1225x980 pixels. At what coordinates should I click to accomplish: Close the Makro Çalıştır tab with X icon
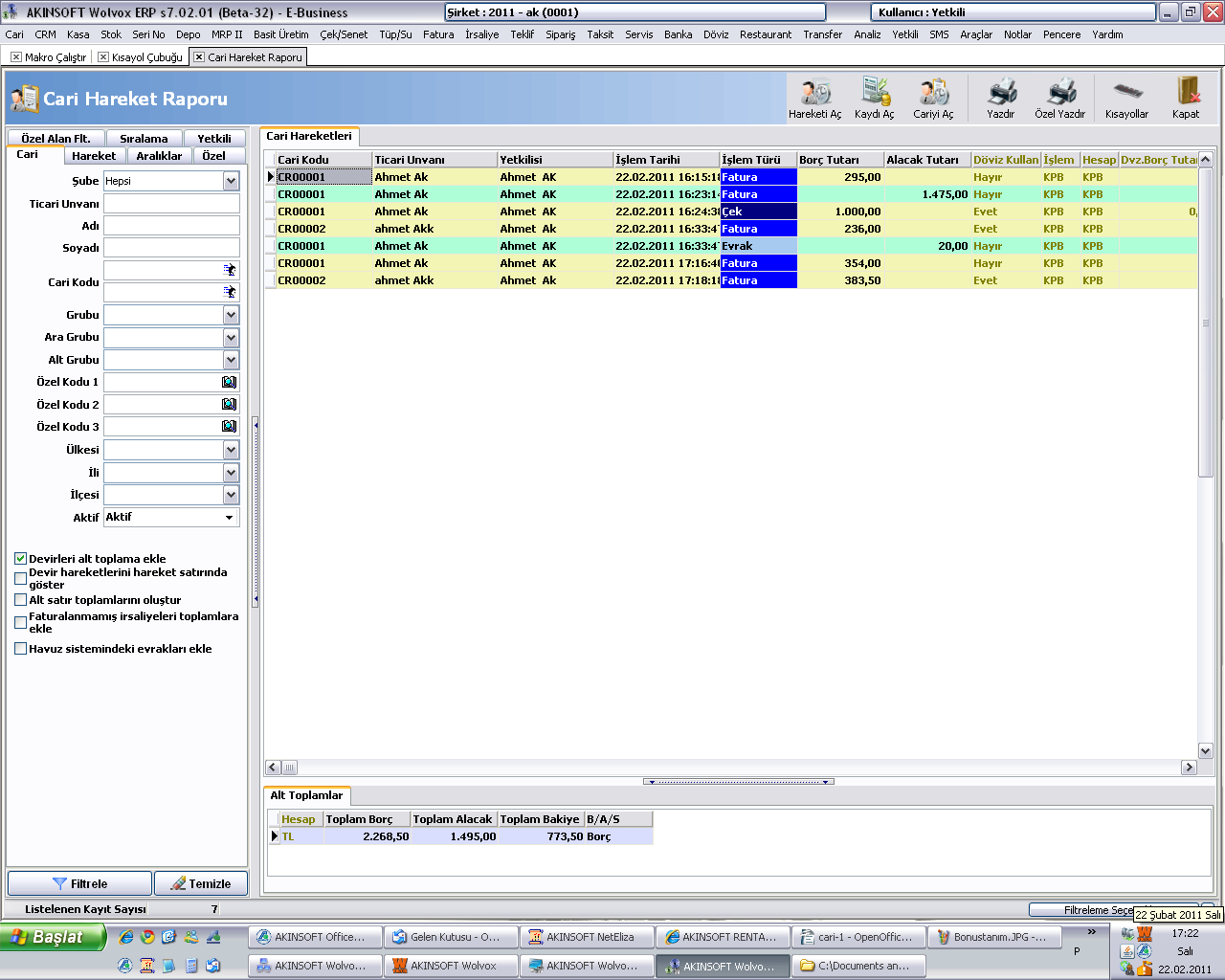[16, 57]
